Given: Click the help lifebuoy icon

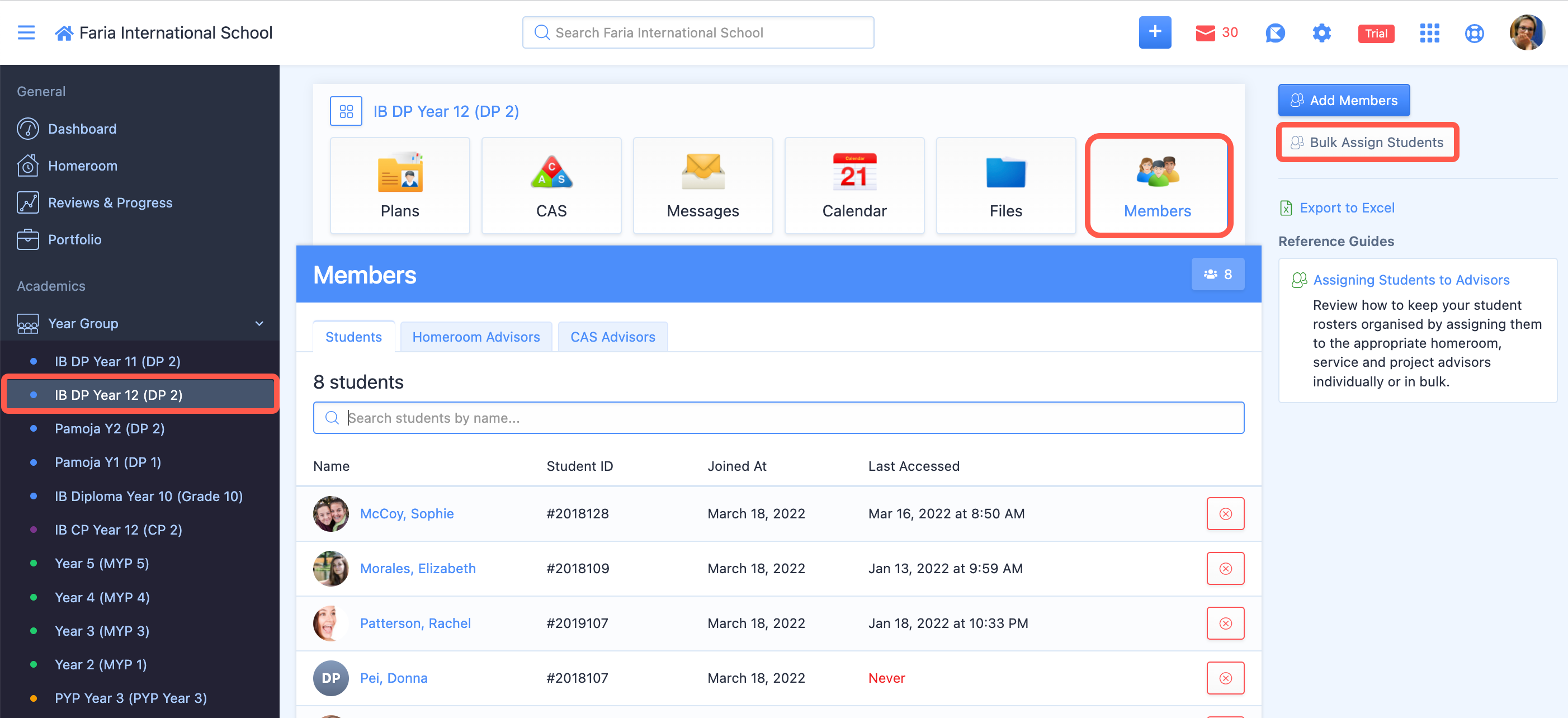Looking at the screenshot, I should point(1473,33).
